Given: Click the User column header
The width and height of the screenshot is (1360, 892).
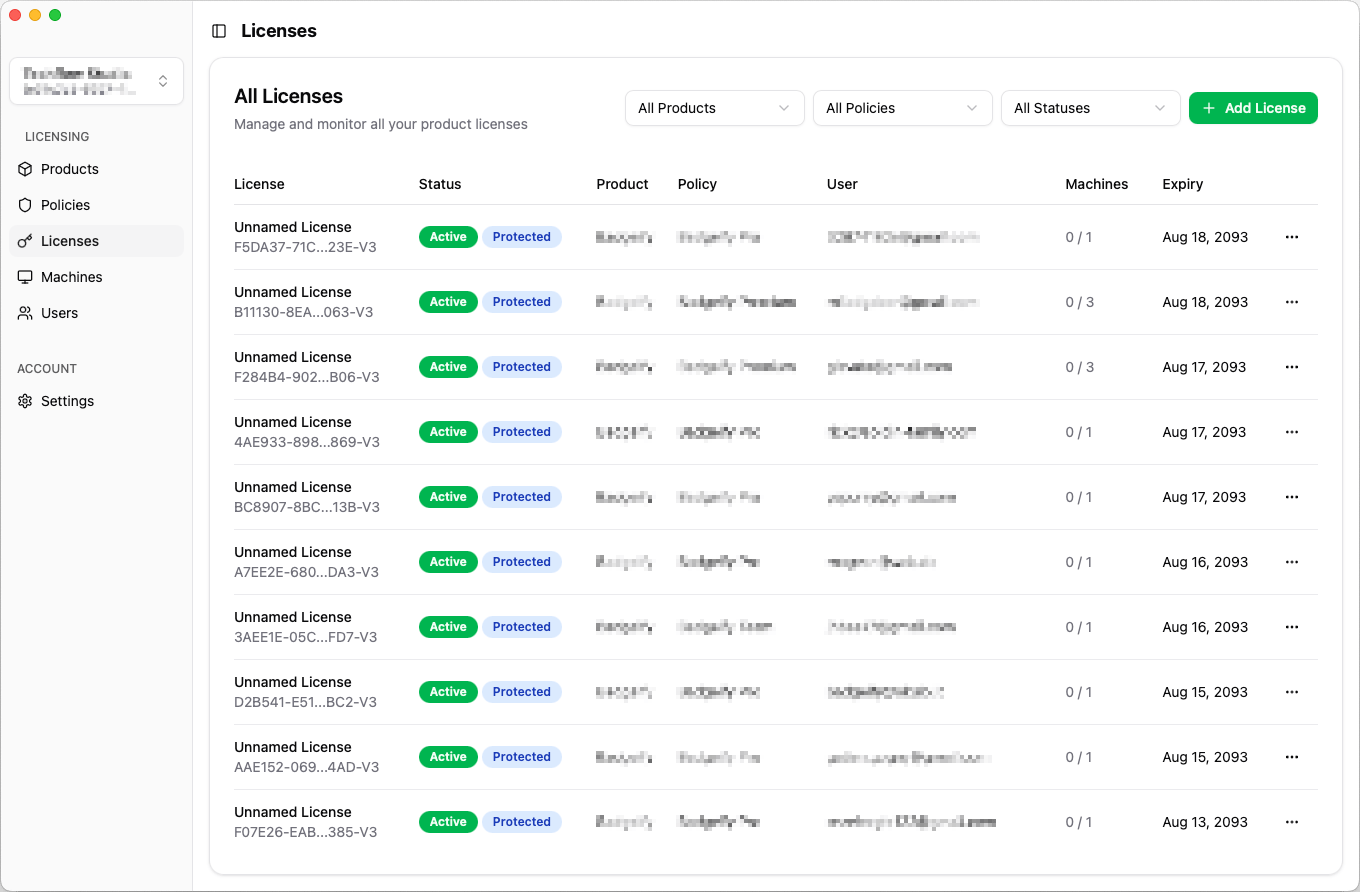Looking at the screenshot, I should pos(842,184).
